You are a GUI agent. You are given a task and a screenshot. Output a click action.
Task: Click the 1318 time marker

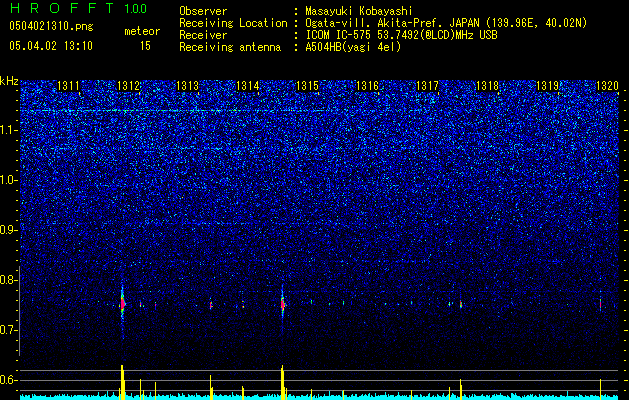487,86
